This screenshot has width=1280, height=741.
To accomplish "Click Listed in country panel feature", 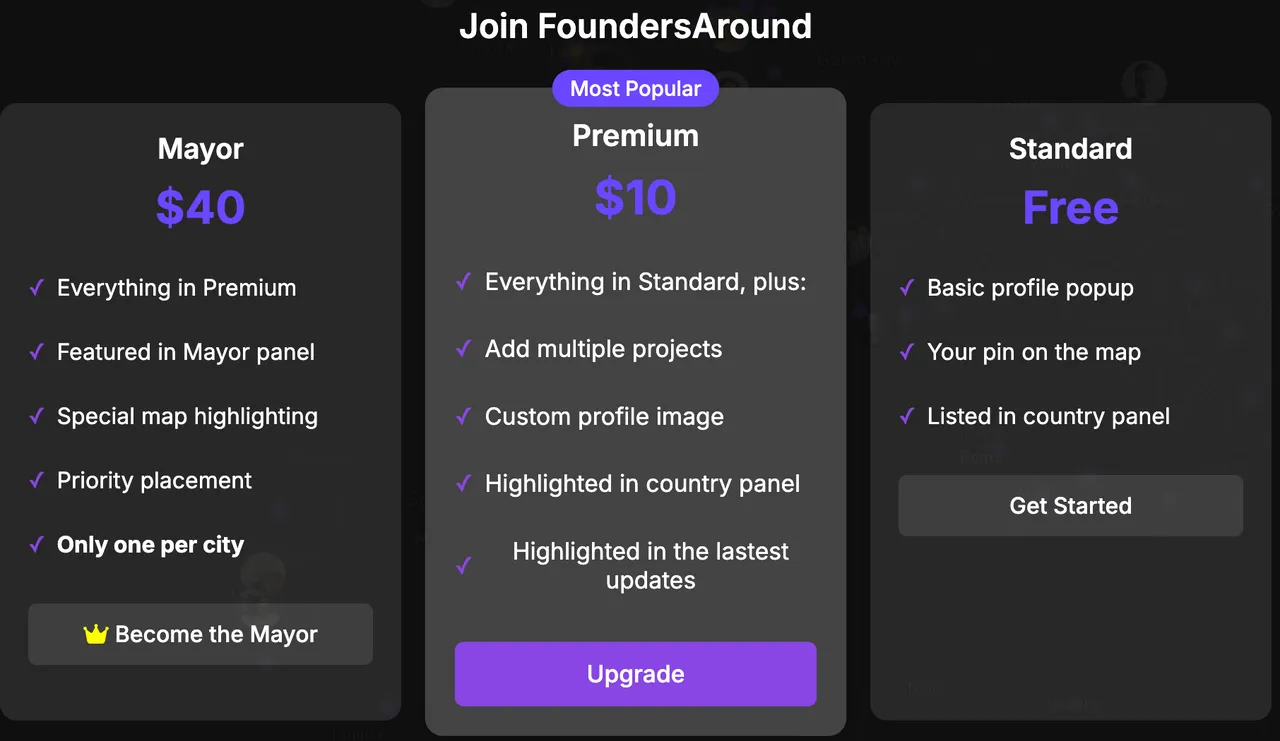I will [x=1048, y=416].
